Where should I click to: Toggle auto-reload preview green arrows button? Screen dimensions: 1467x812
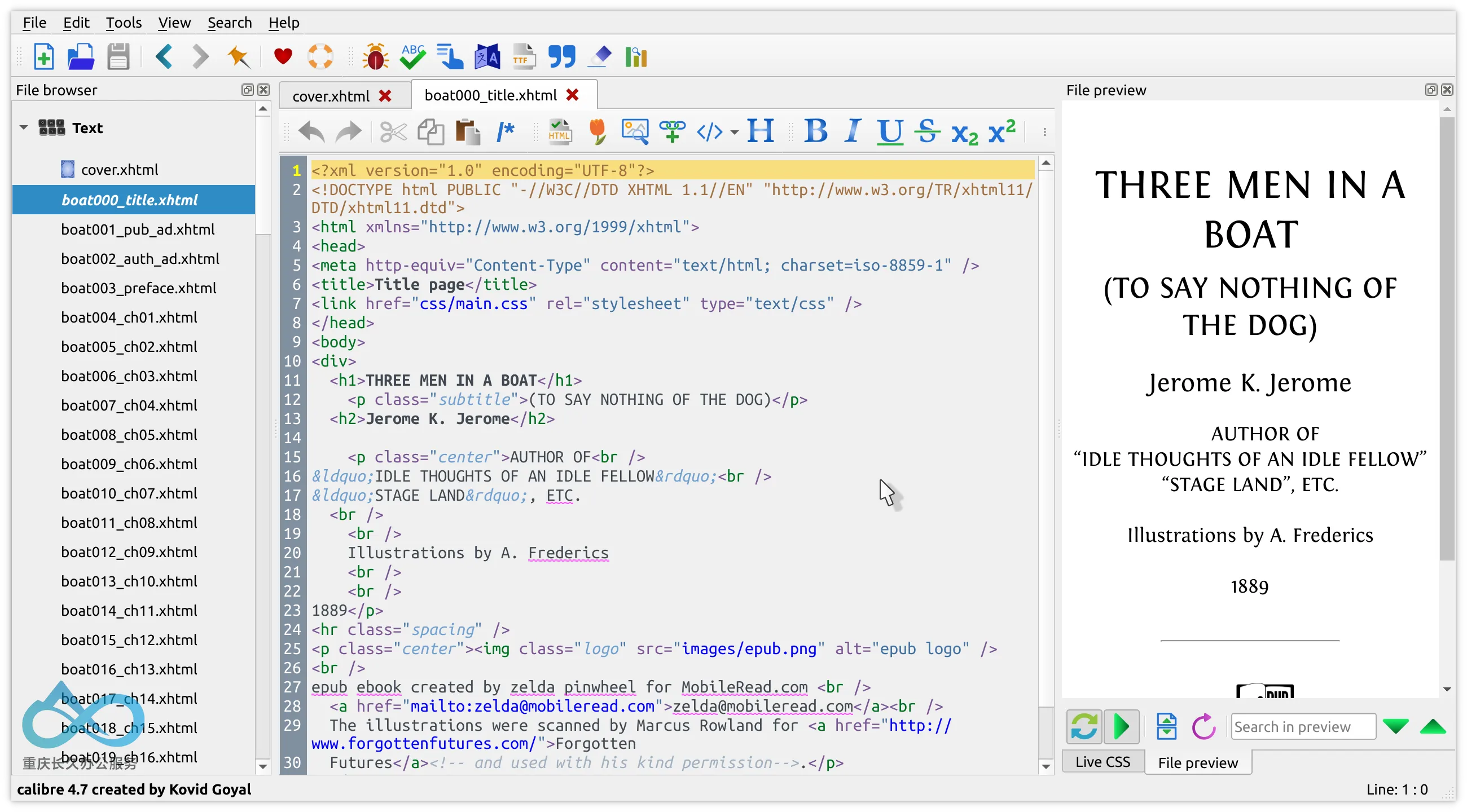pos(1084,727)
